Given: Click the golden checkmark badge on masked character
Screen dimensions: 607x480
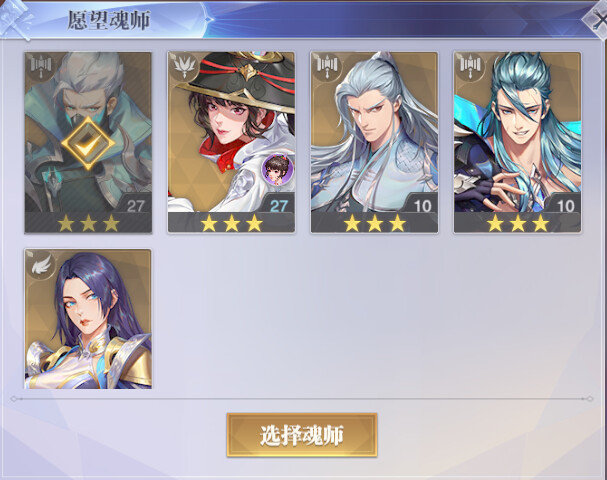Looking at the screenshot, I should pos(88,143).
